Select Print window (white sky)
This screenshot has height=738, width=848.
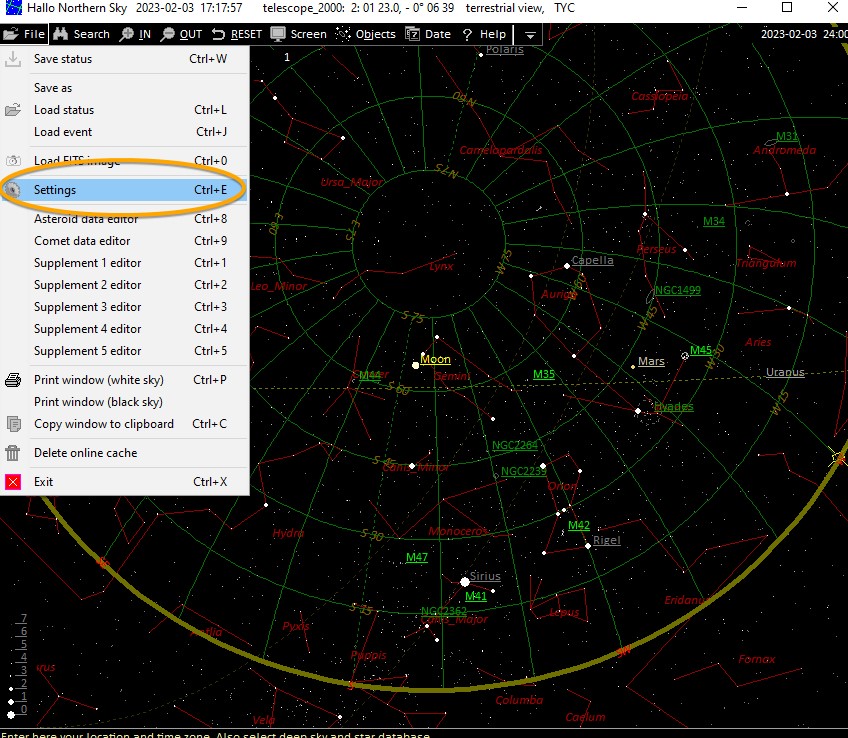coord(124,380)
